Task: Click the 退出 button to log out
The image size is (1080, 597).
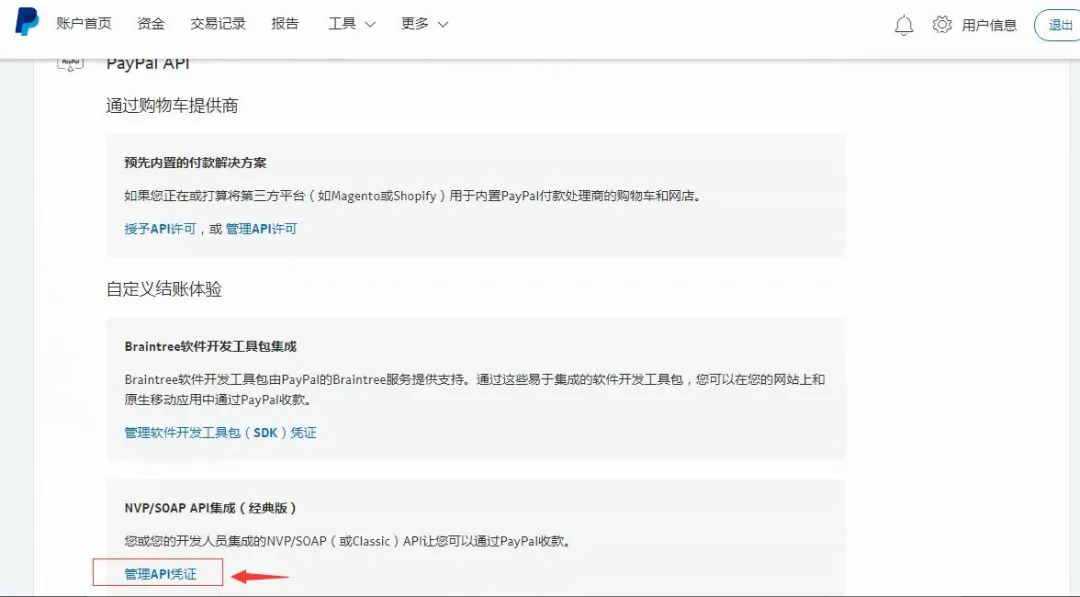Action: click(x=1059, y=24)
